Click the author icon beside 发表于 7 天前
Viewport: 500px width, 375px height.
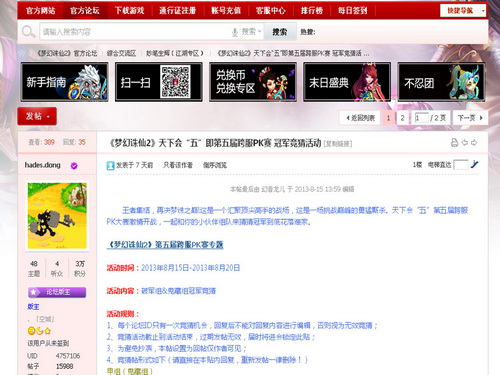110,165
